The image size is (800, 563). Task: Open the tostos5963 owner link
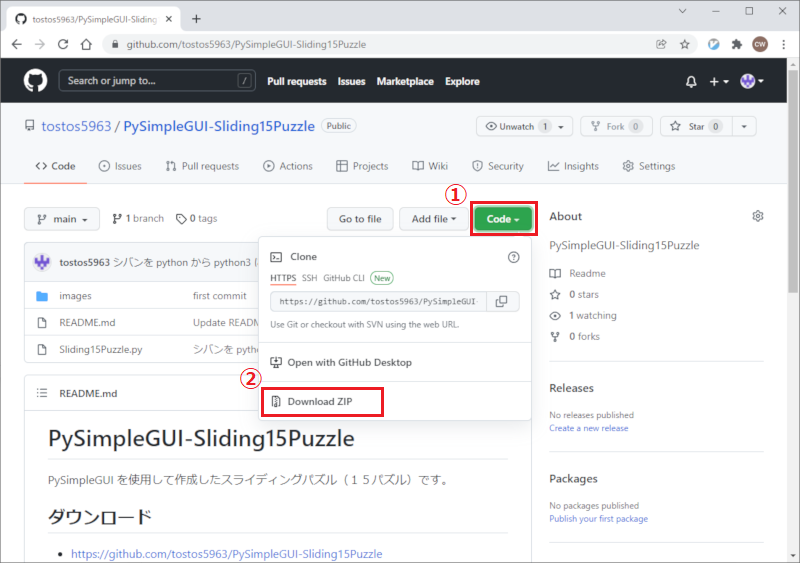76,126
